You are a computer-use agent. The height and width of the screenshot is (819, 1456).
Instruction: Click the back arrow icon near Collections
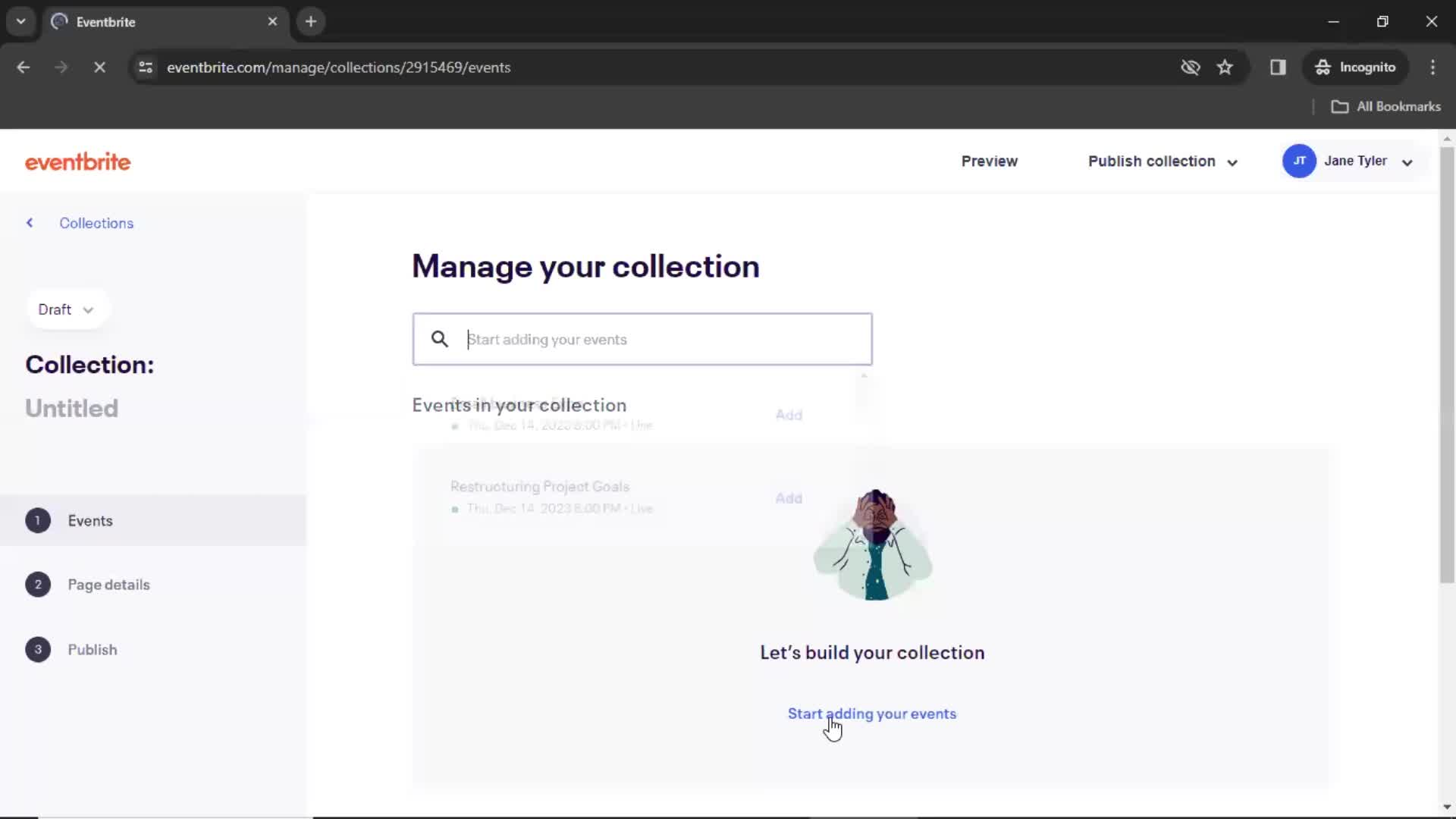pyautogui.click(x=29, y=222)
